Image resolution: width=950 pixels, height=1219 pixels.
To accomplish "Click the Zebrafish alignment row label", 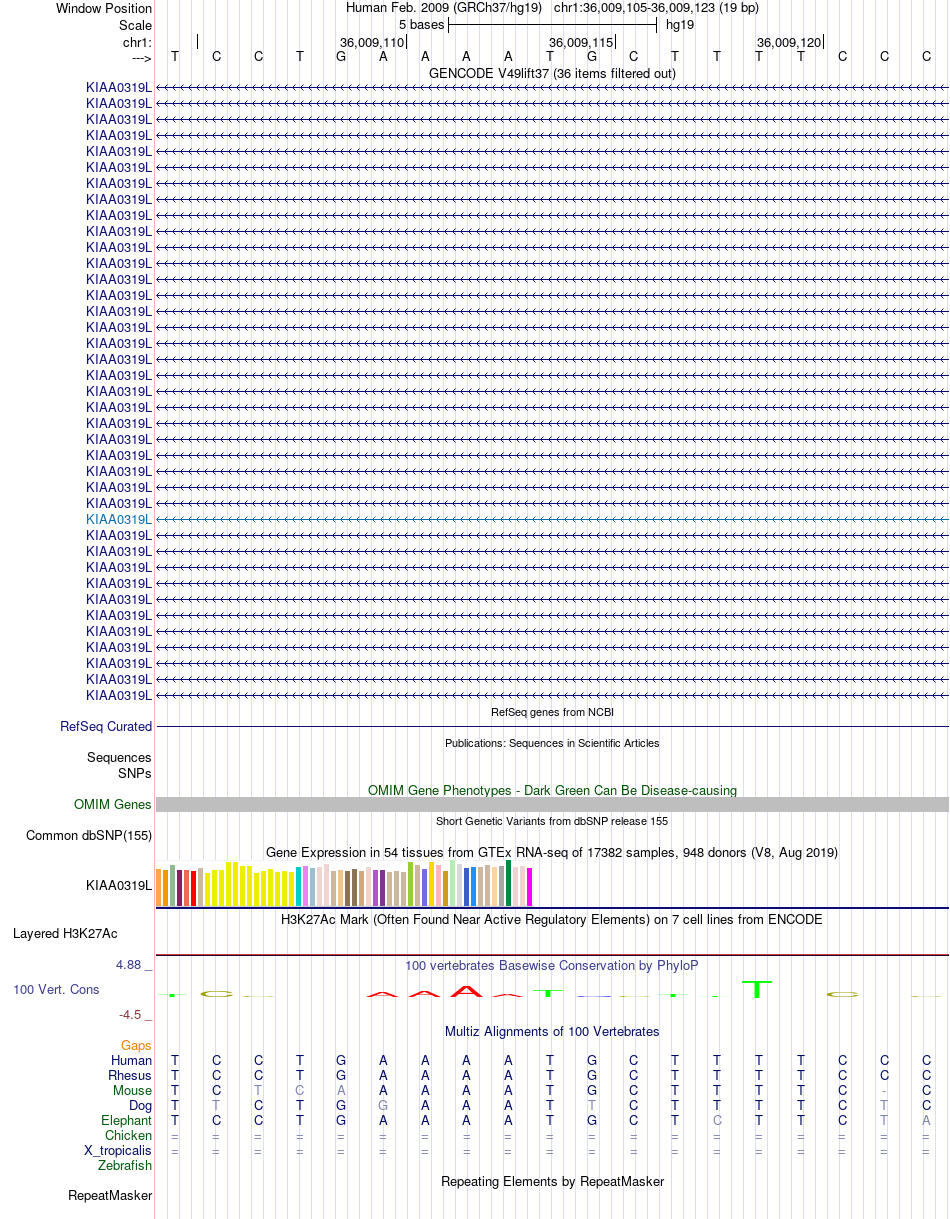I will 125,1165.
